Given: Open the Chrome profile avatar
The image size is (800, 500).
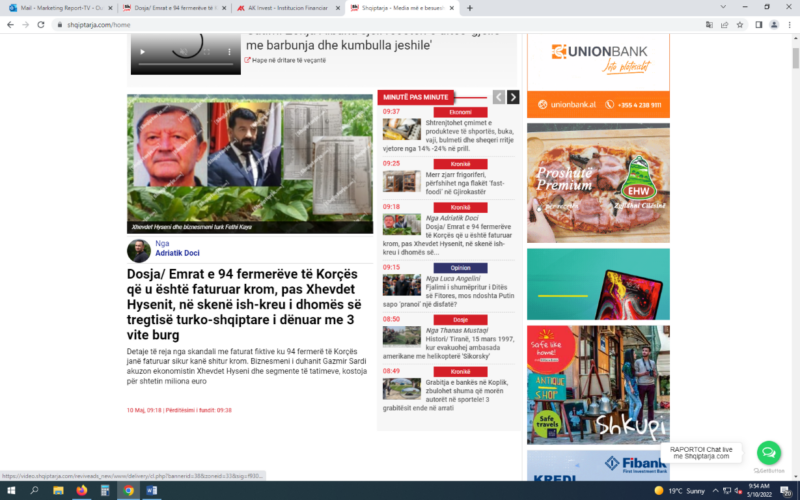Looking at the screenshot, I should click(x=774, y=24).
